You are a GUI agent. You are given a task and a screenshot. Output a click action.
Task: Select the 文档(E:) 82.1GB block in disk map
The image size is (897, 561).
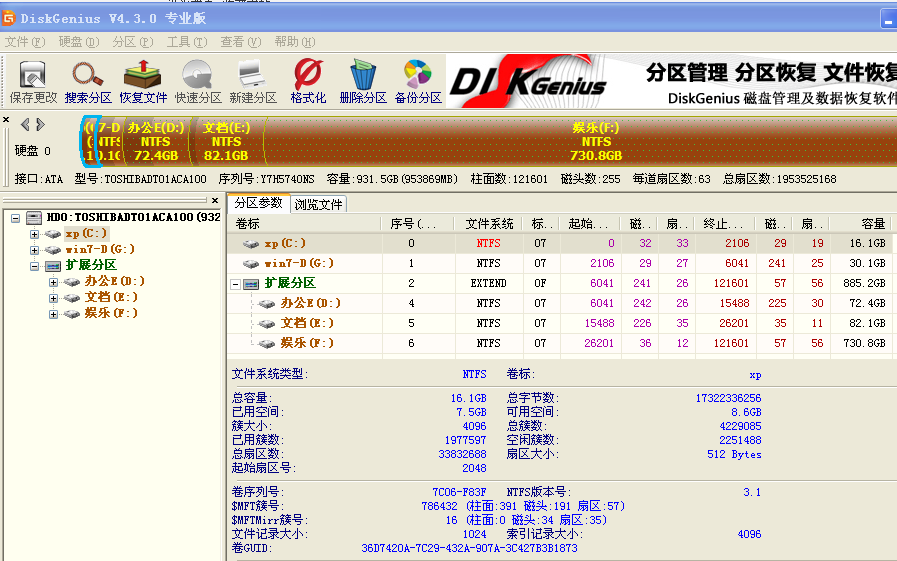coord(227,141)
